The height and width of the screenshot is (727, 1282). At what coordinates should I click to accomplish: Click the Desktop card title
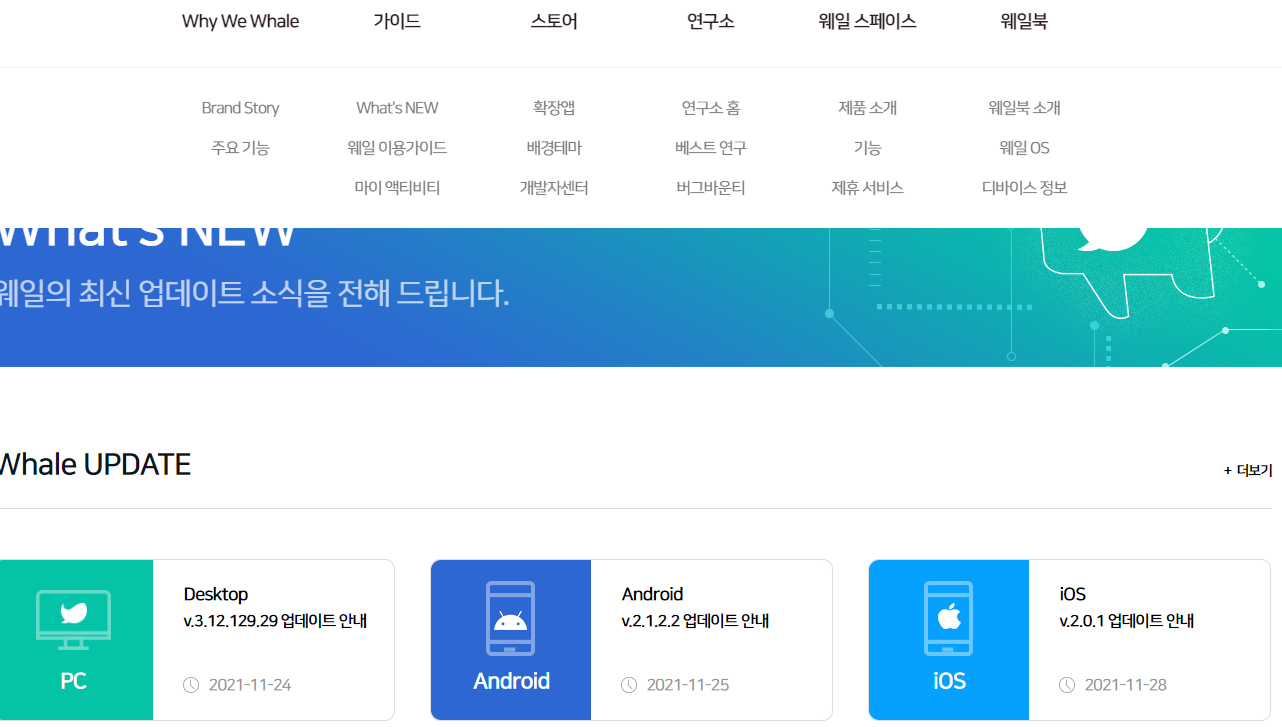[x=216, y=594]
